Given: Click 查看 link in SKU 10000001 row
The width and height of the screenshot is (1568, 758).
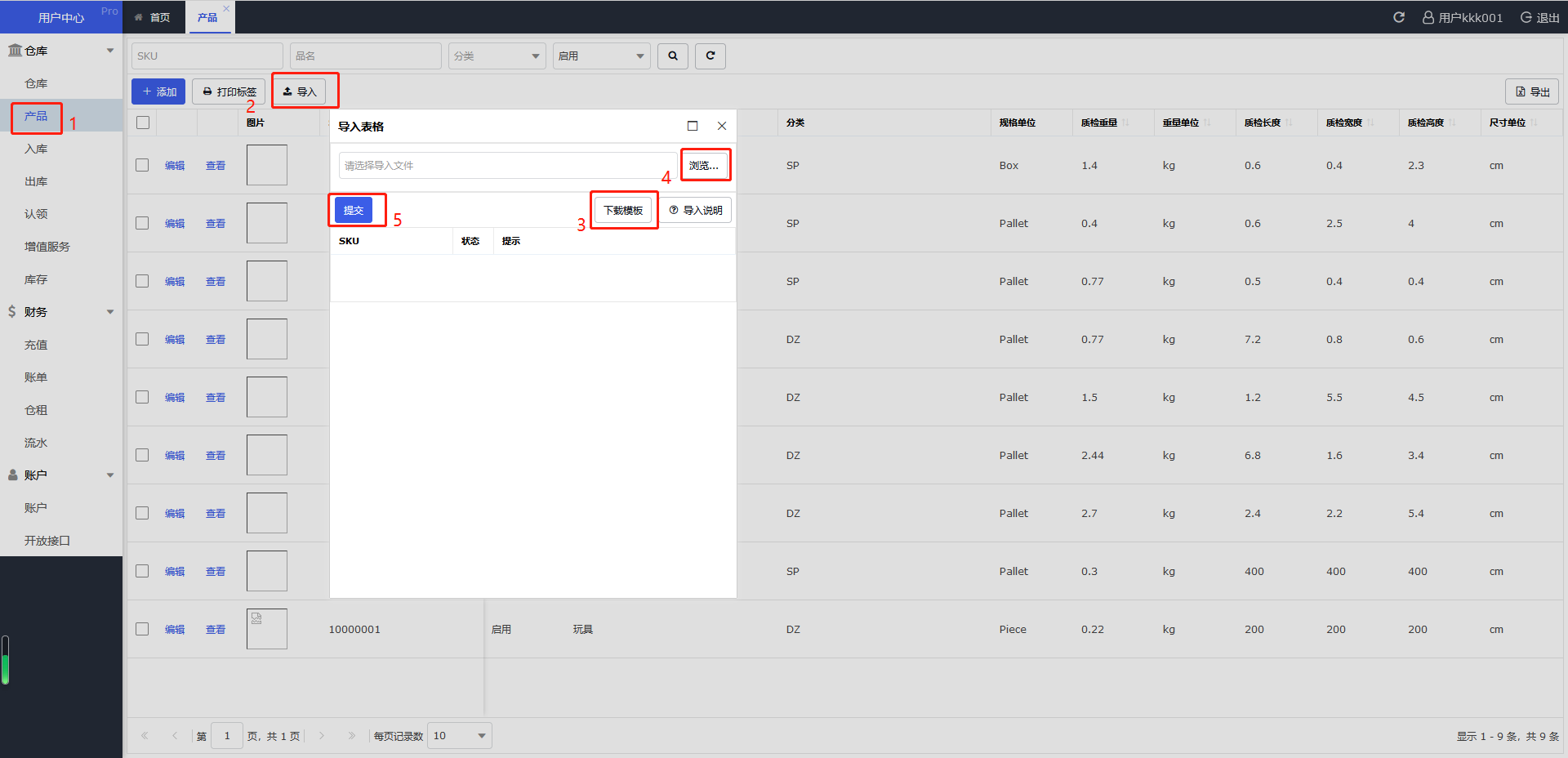Looking at the screenshot, I should click(216, 629).
